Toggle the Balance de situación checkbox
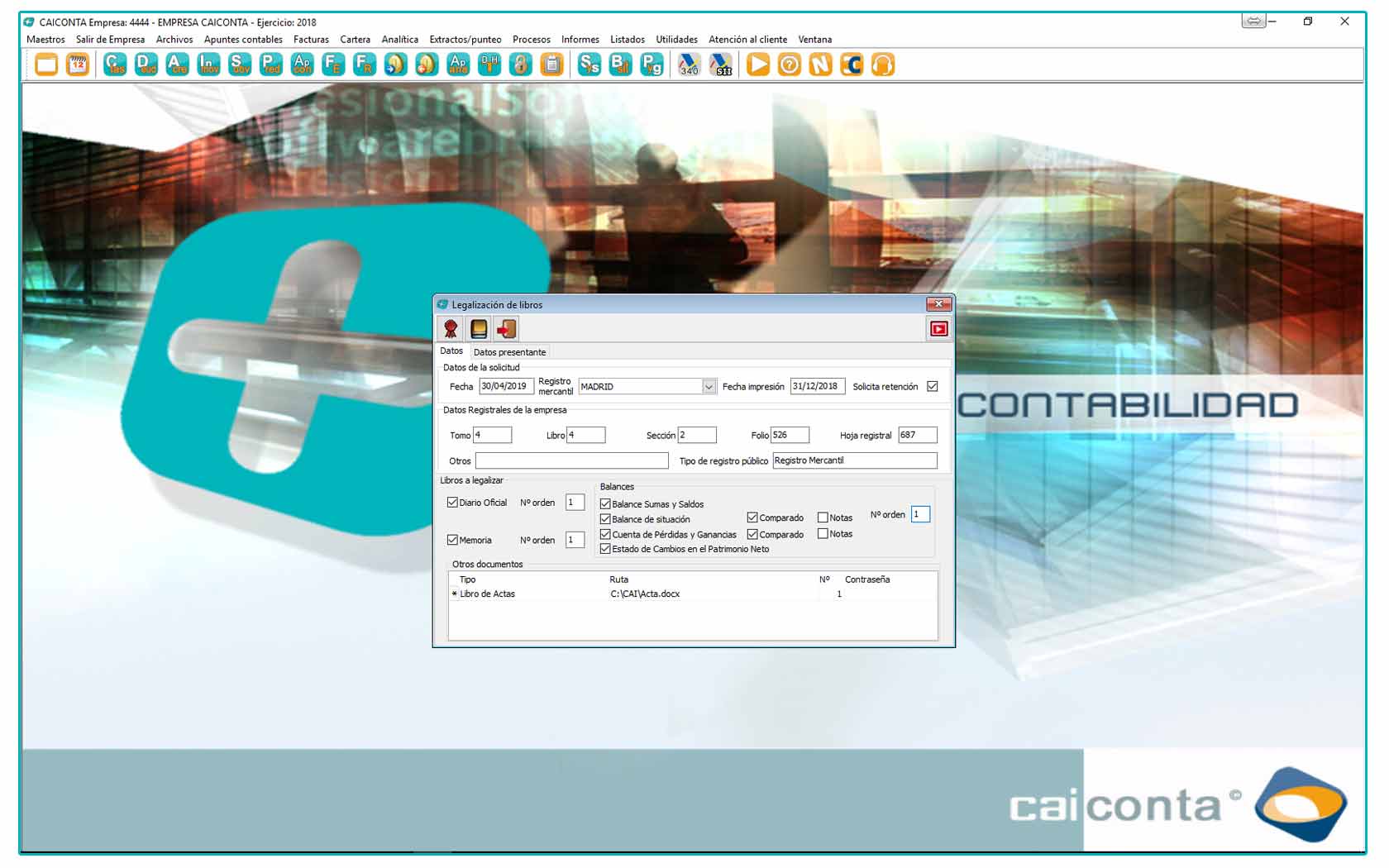This screenshot has height=868, width=1389. point(605,519)
